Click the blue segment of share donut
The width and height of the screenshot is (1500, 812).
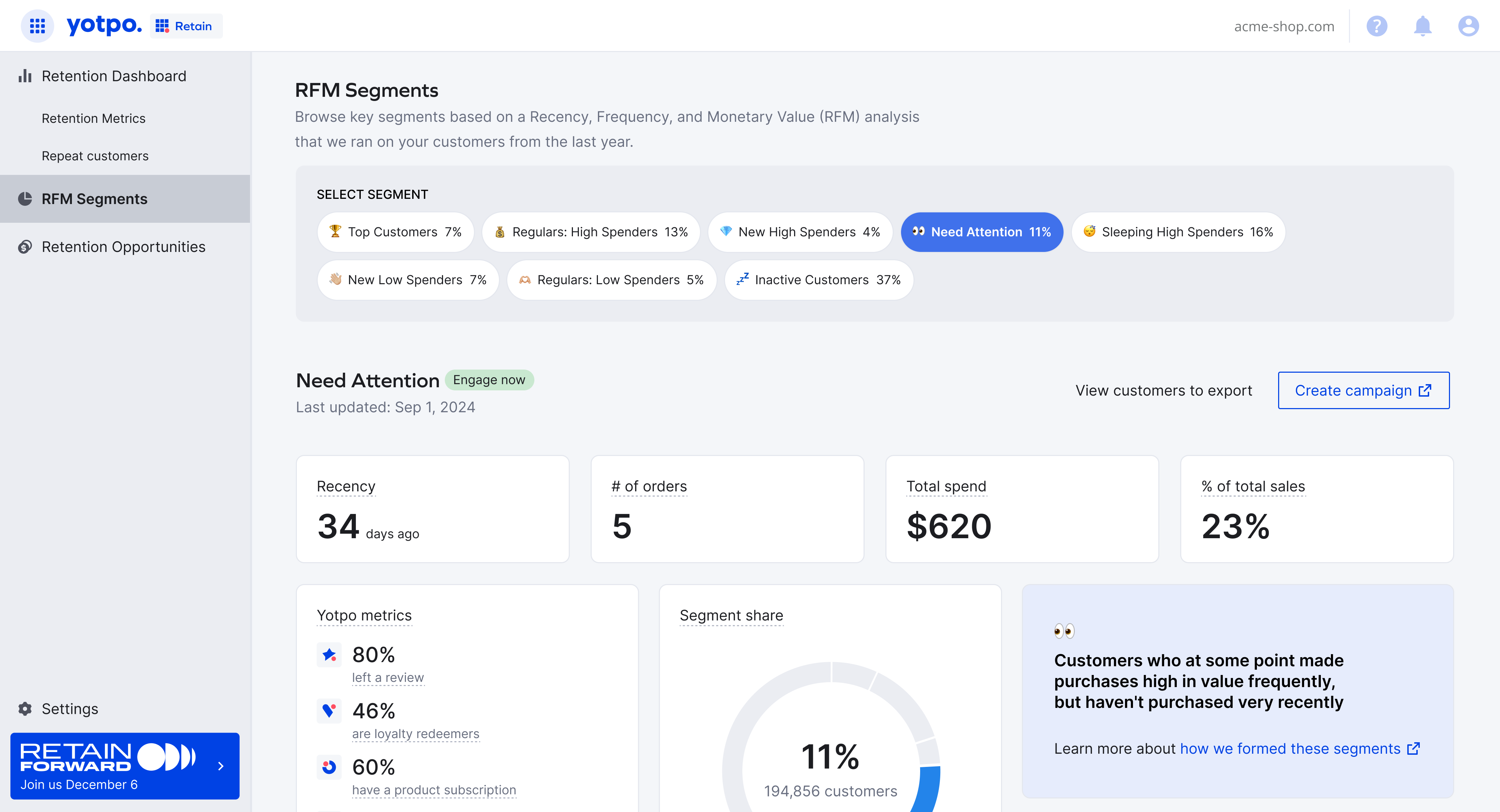pos(928,789)
